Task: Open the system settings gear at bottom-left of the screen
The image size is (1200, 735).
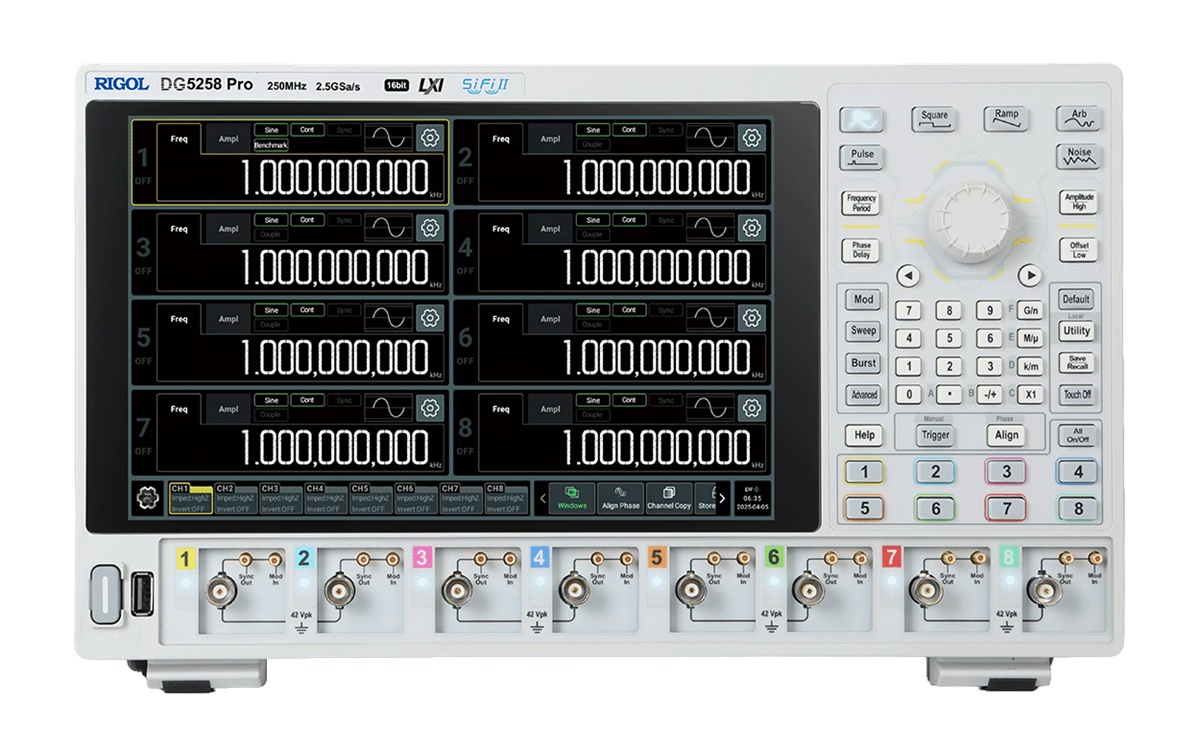Action: (147, 497)
